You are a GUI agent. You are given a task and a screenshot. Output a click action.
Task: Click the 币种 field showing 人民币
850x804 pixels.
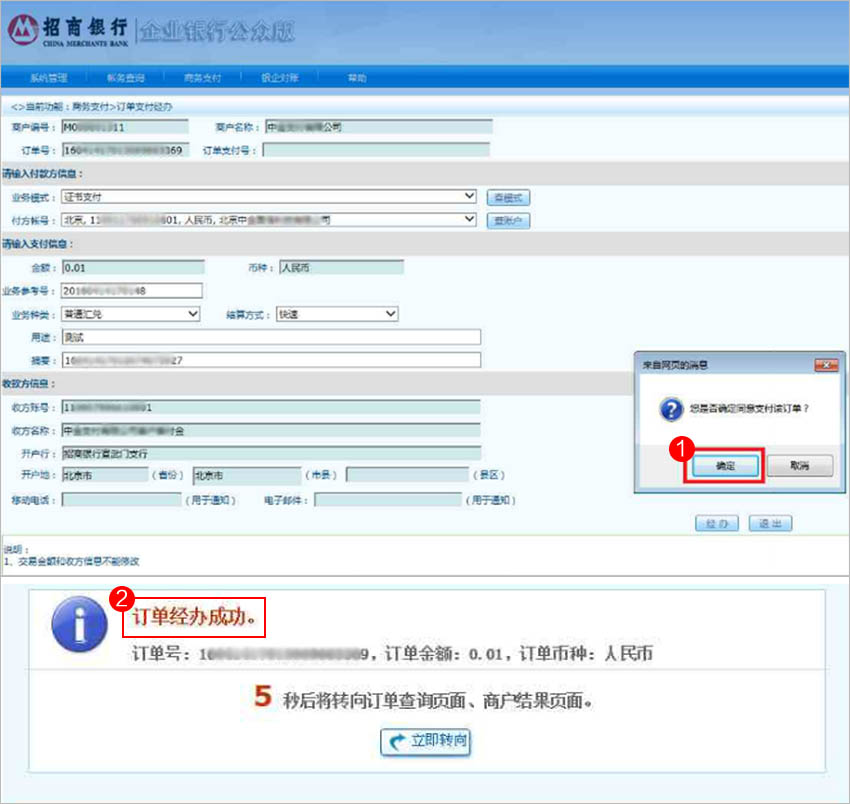(342, 267)
